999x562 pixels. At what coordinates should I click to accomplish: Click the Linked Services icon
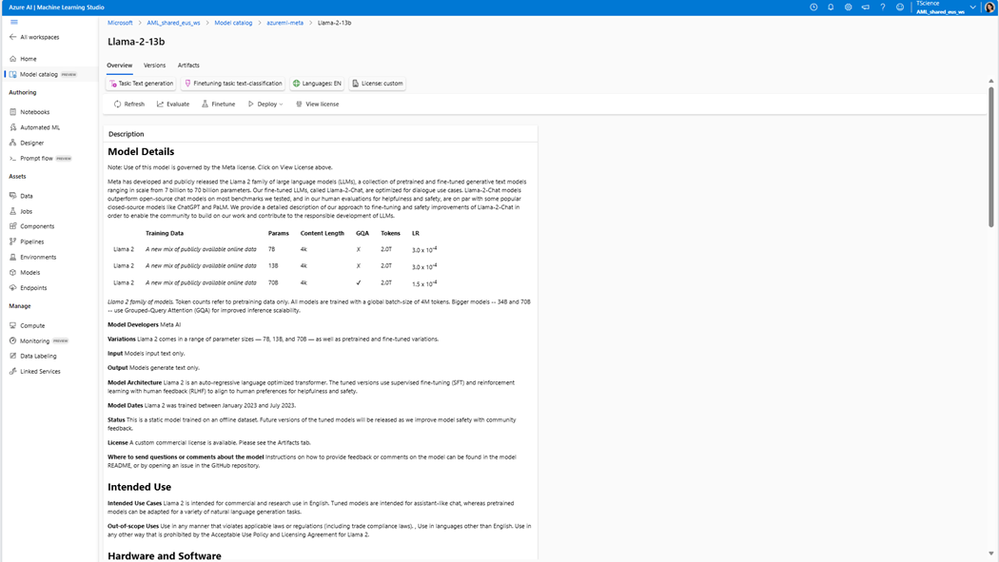tap(13, 371)
